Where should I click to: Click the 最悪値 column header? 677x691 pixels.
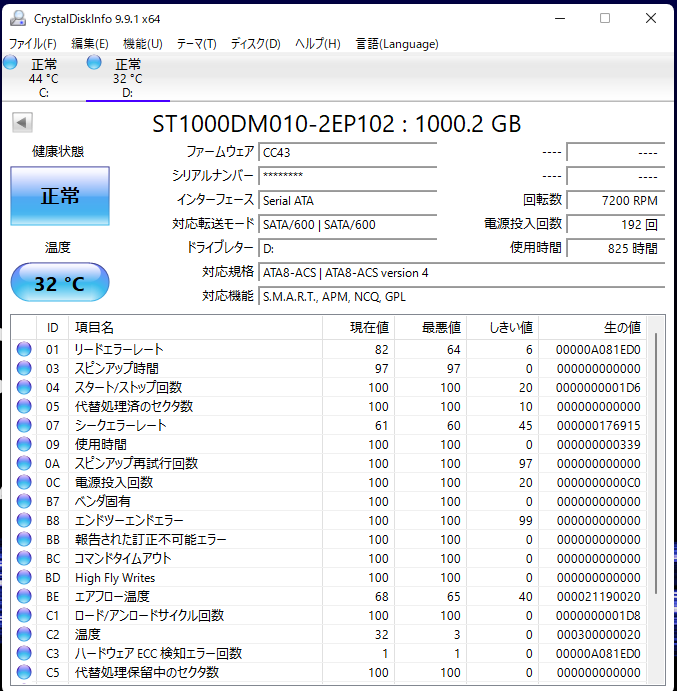click(x=431, y=327)
